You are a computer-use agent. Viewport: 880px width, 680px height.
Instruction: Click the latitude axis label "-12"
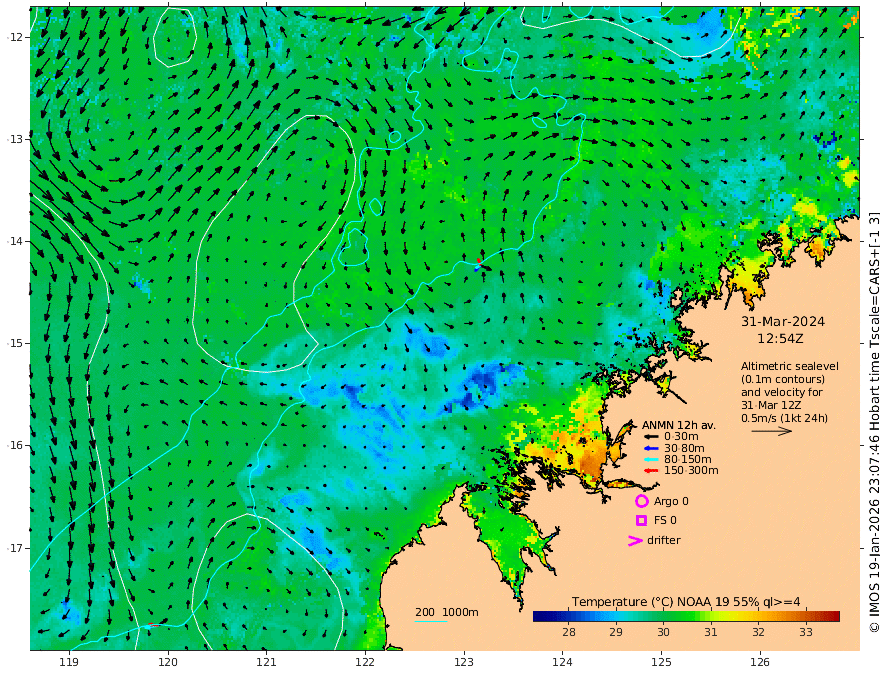14,37
